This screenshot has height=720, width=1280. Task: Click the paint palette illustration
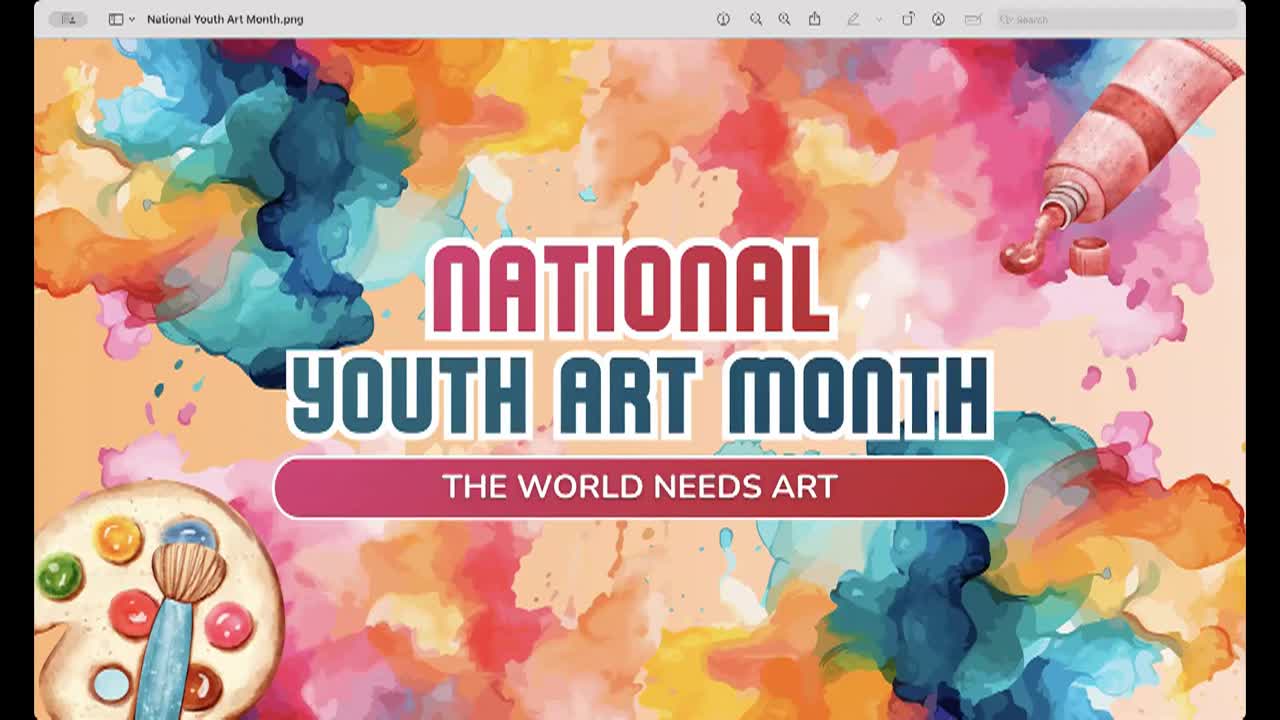pyautogui.click(x=150, y=600)
